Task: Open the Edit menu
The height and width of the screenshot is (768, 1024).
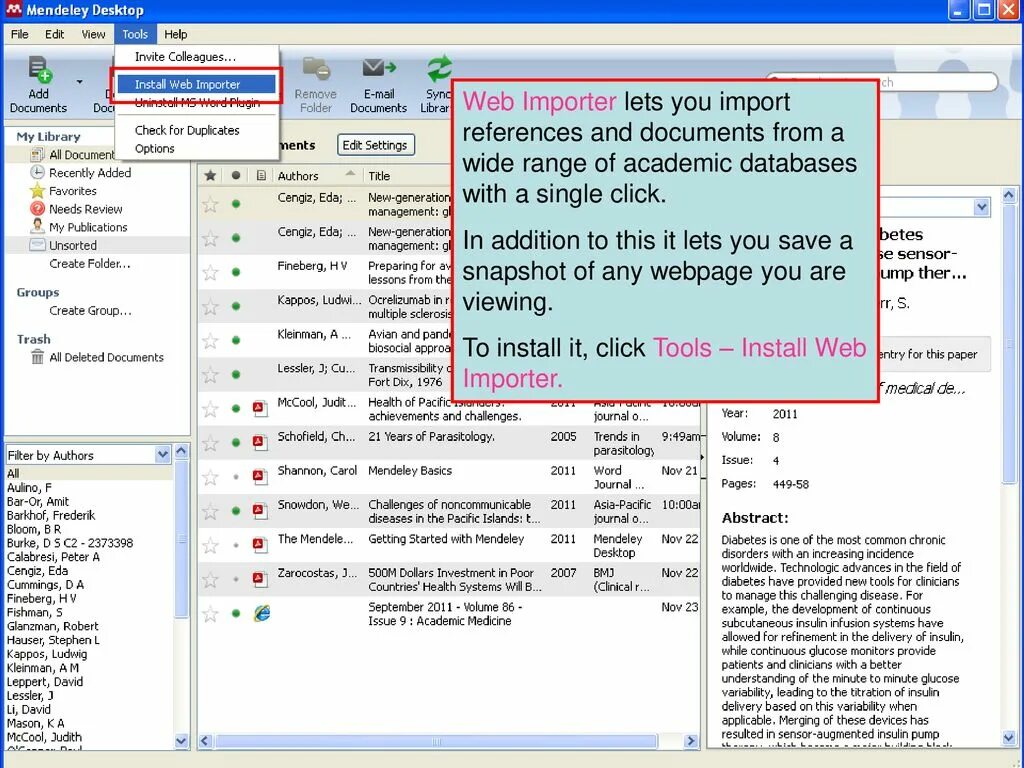Action: point(55,35)
